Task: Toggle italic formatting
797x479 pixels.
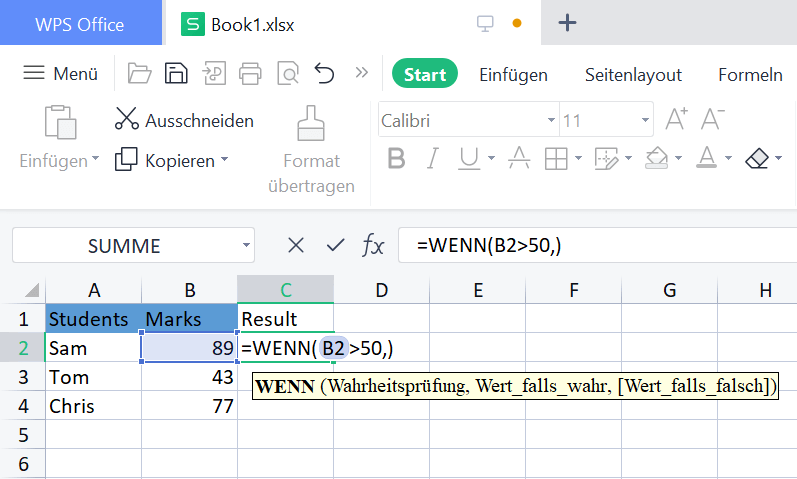Action: coord(432,158)
